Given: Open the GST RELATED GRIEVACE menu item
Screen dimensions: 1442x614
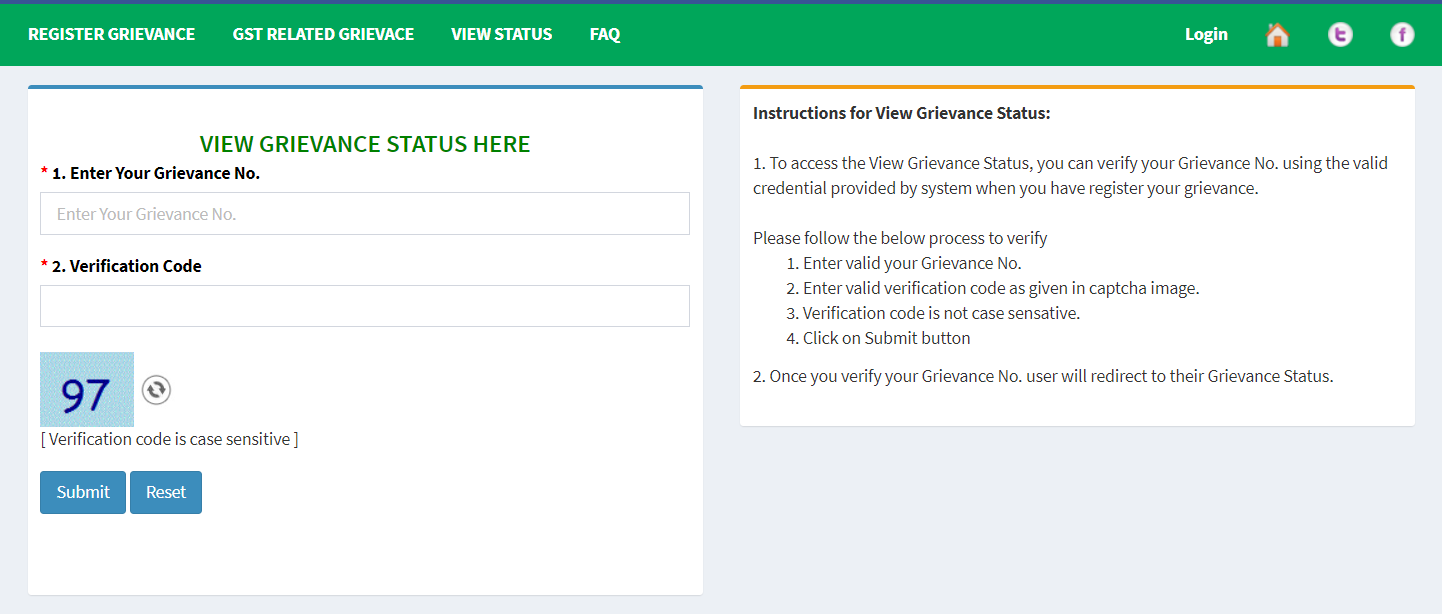Looking at the screenshot, I should pos(323,34).
